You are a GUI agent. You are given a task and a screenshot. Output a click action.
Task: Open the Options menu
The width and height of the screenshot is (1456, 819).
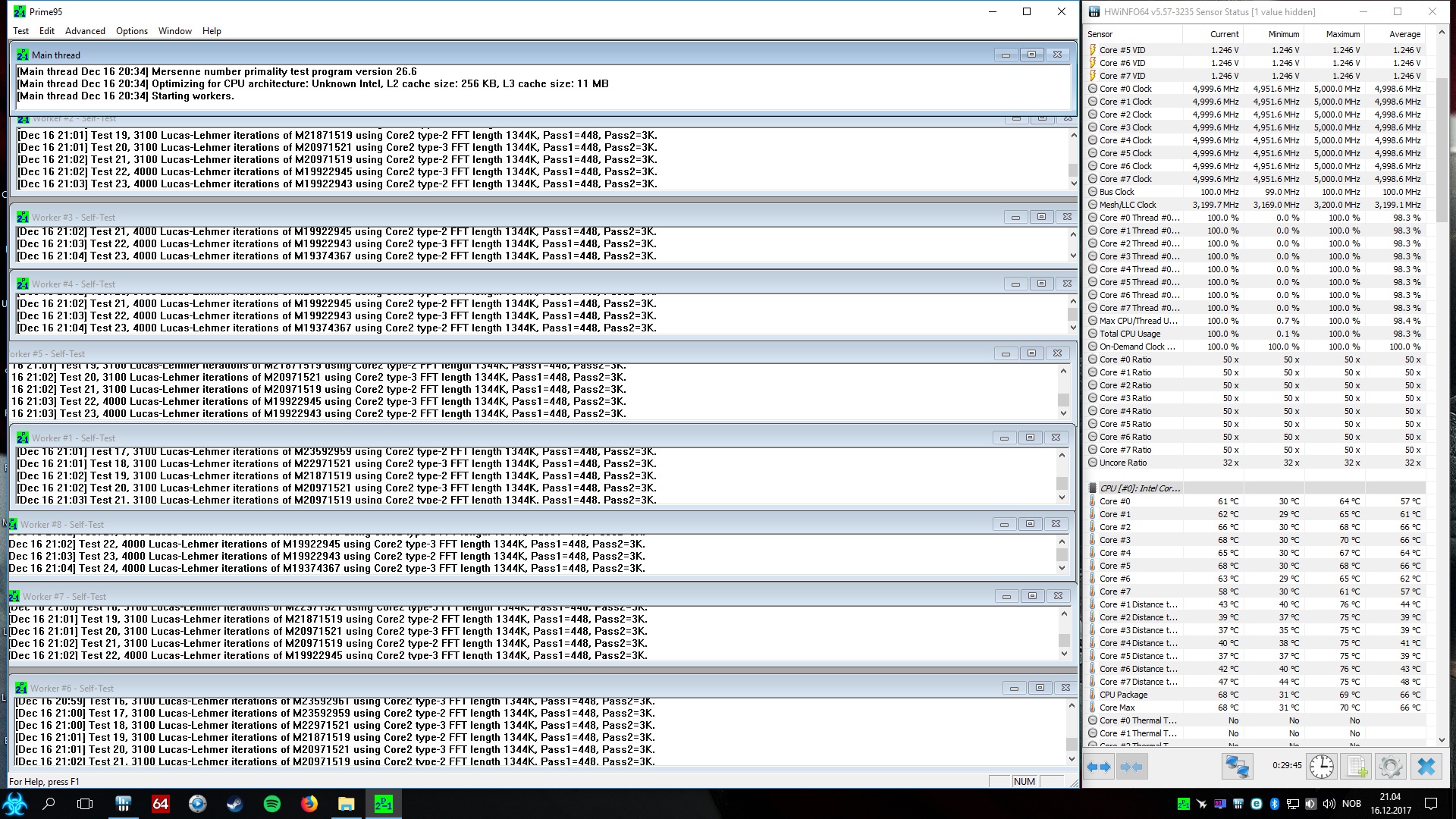[132, 31]
